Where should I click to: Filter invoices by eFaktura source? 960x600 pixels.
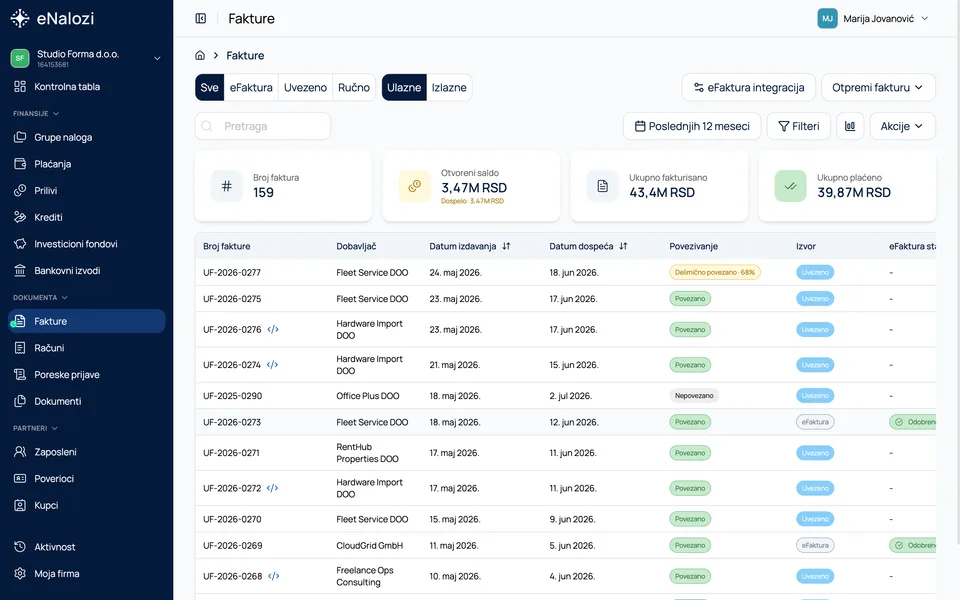click(251, 88)
